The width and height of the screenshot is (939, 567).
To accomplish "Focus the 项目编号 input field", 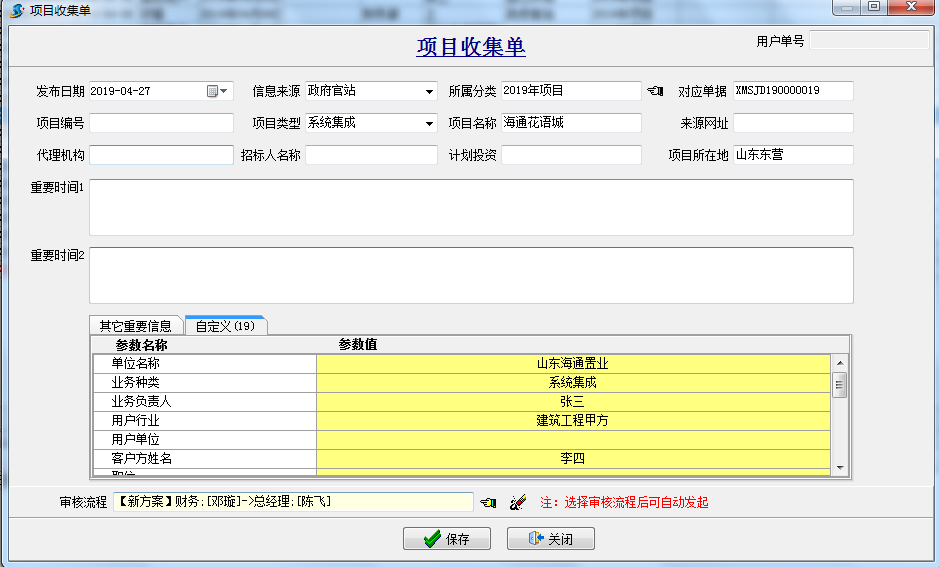I will pyautogui.click(x=161, y=123).
